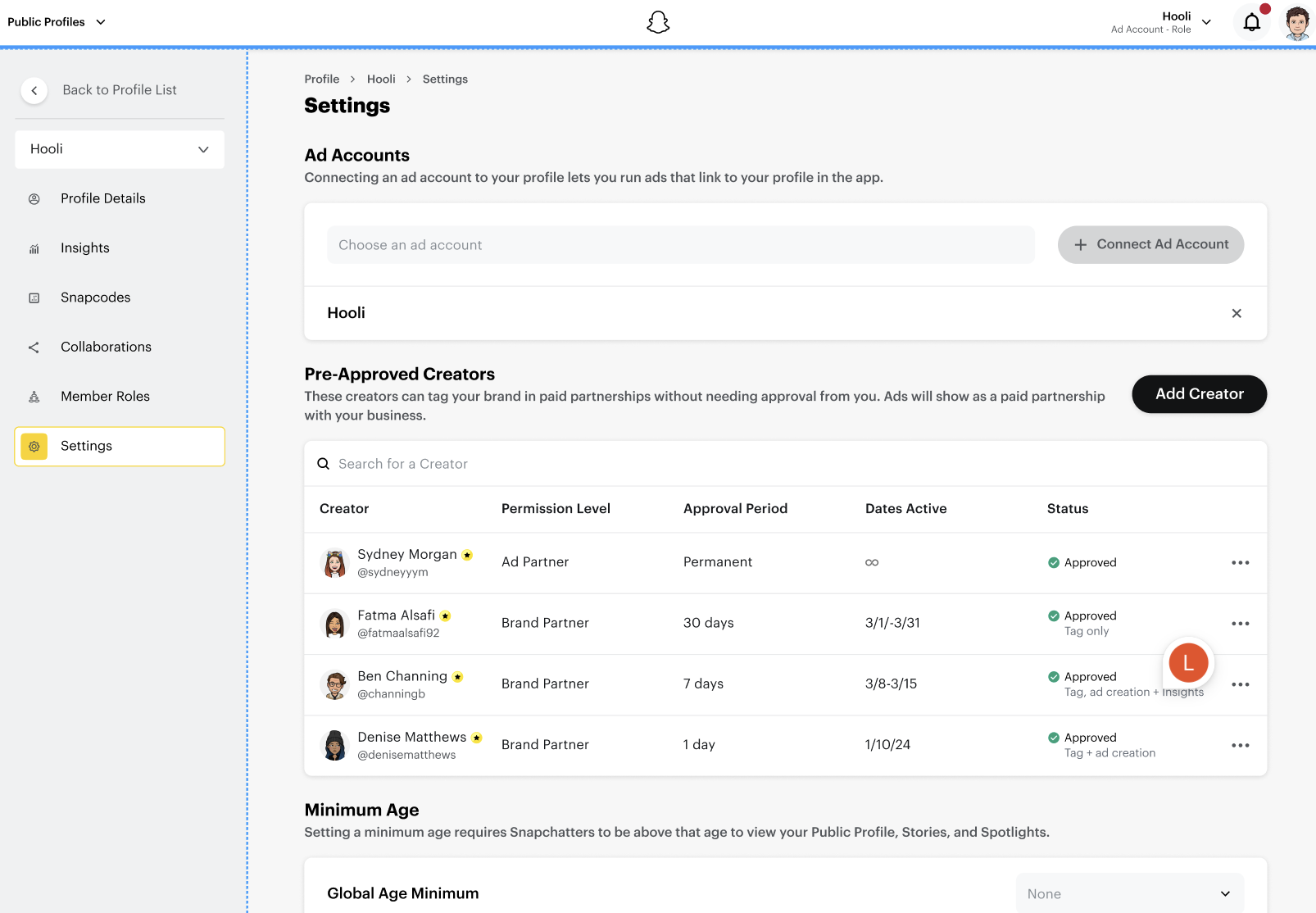Screen dimensions: 1316x913
Task: Click the @channingb handle
Action: pos(391,694)
